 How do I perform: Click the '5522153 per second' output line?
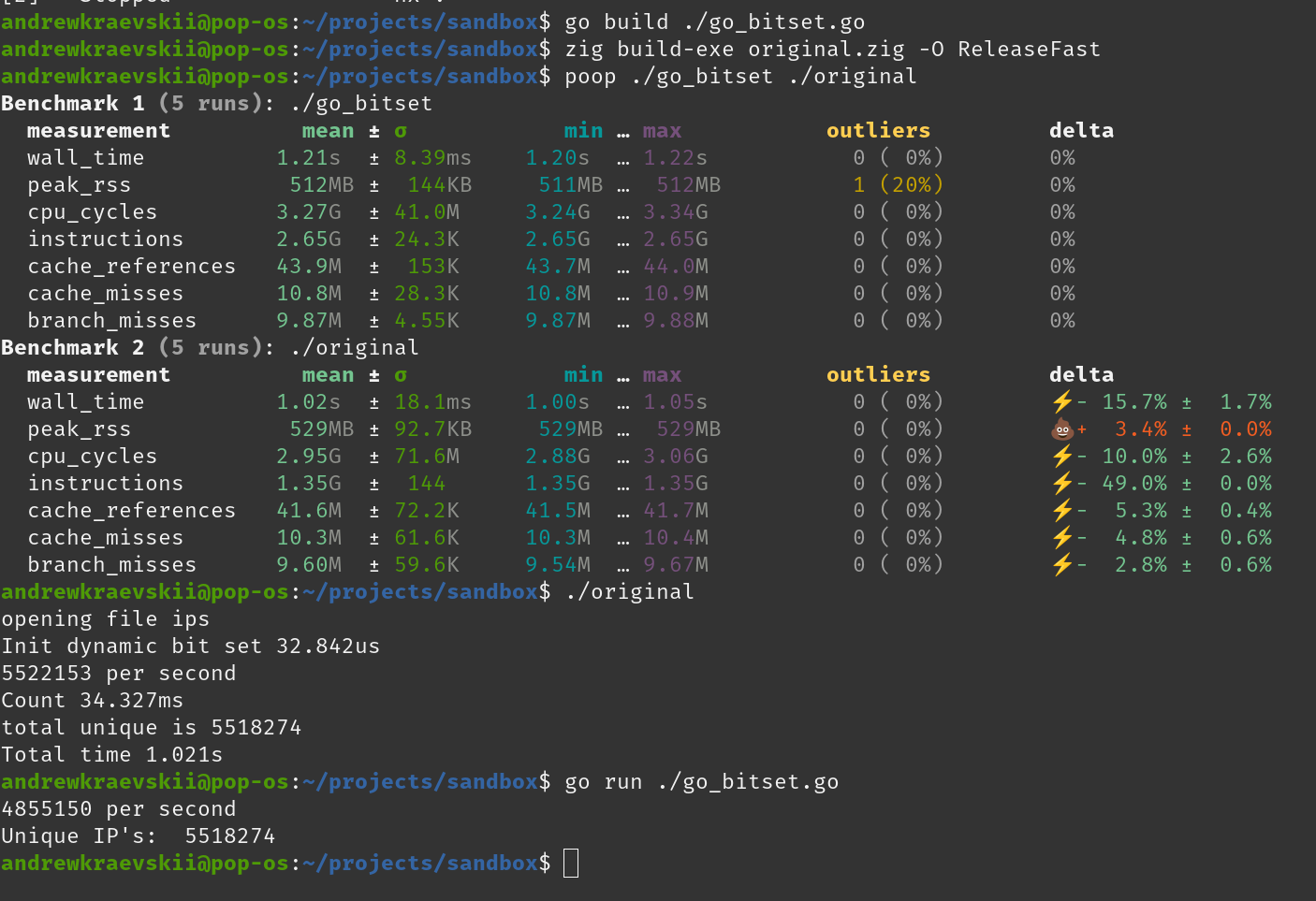(119, 674)
